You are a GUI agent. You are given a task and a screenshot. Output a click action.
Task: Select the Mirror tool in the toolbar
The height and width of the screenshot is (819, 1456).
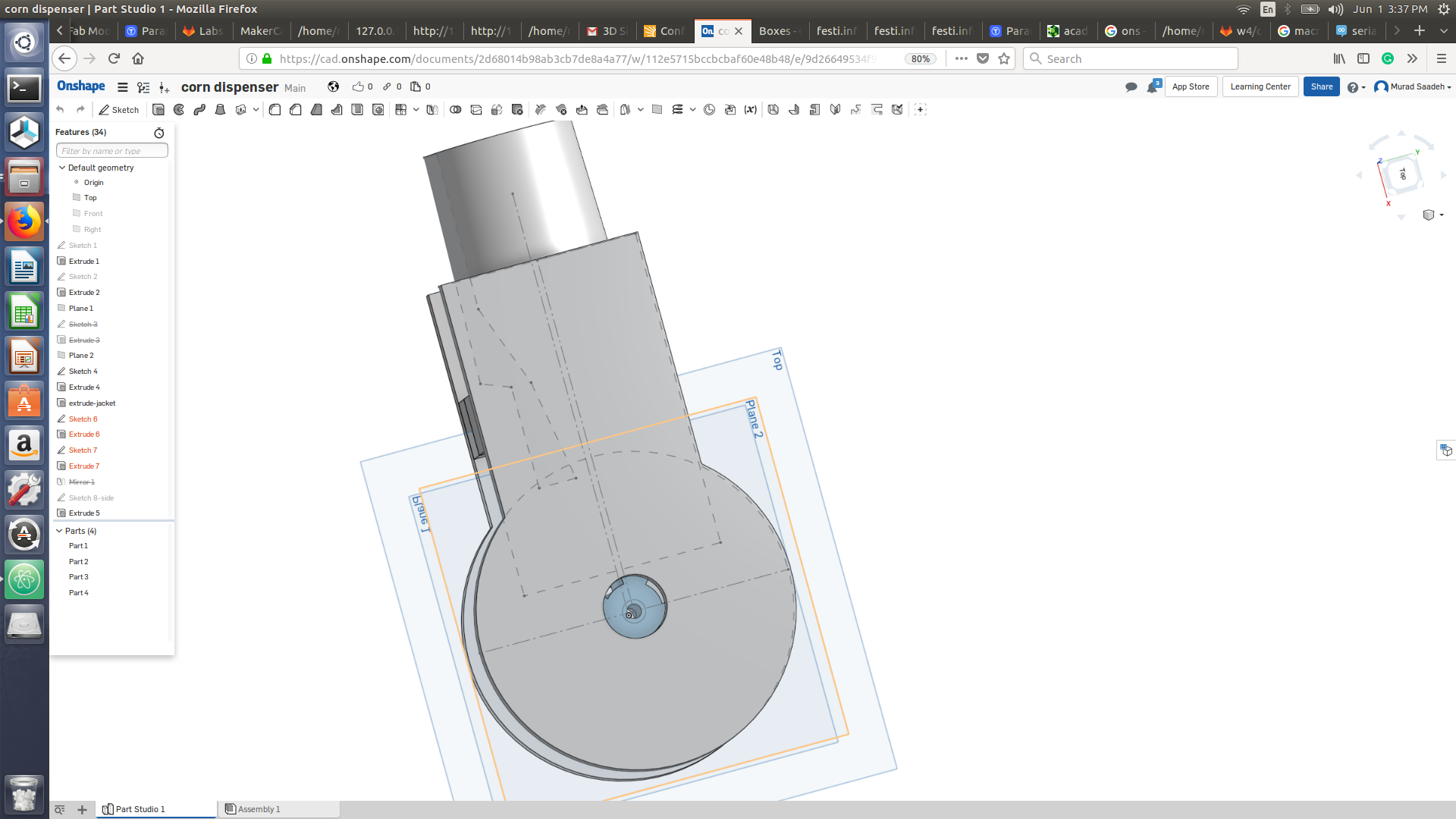click(432, 110)
